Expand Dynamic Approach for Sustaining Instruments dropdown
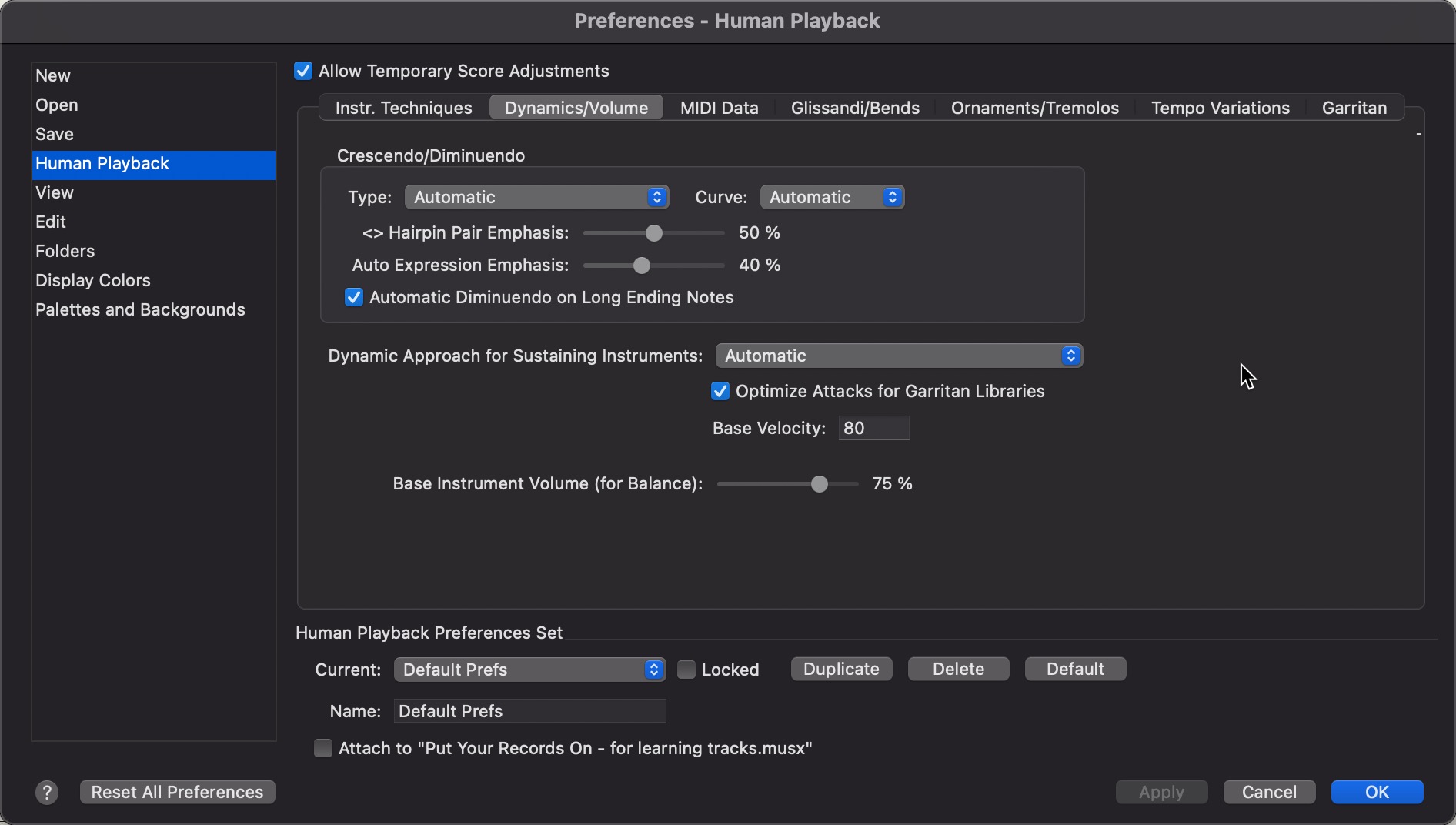This screenshot has height=825, width=1456. (x=898, y=356)
